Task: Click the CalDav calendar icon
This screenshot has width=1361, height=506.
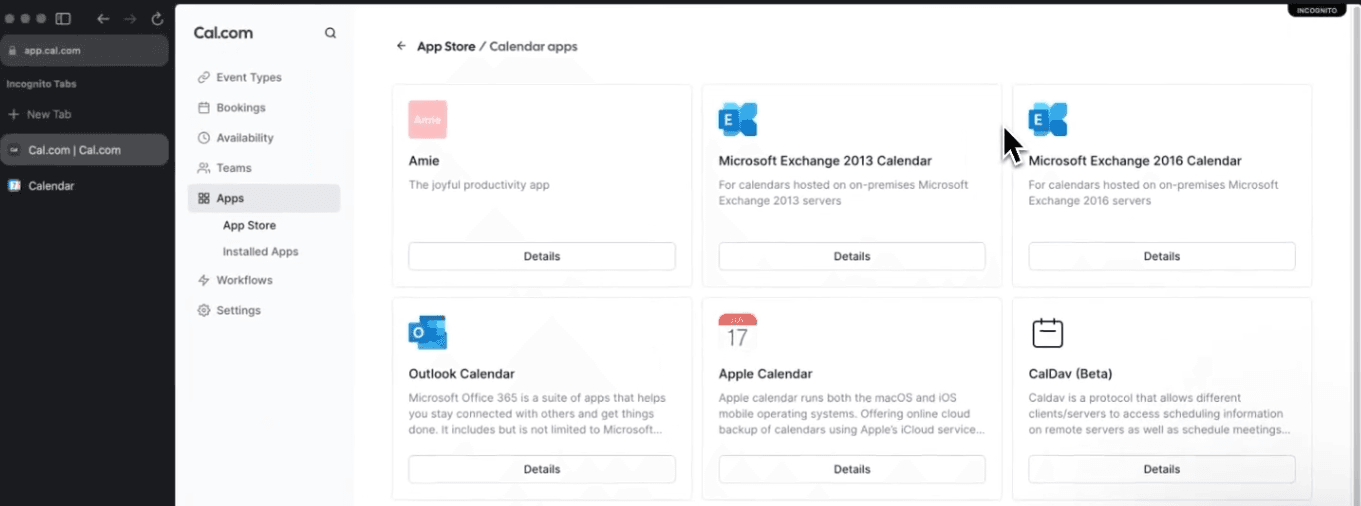Action: point(1047,332)
